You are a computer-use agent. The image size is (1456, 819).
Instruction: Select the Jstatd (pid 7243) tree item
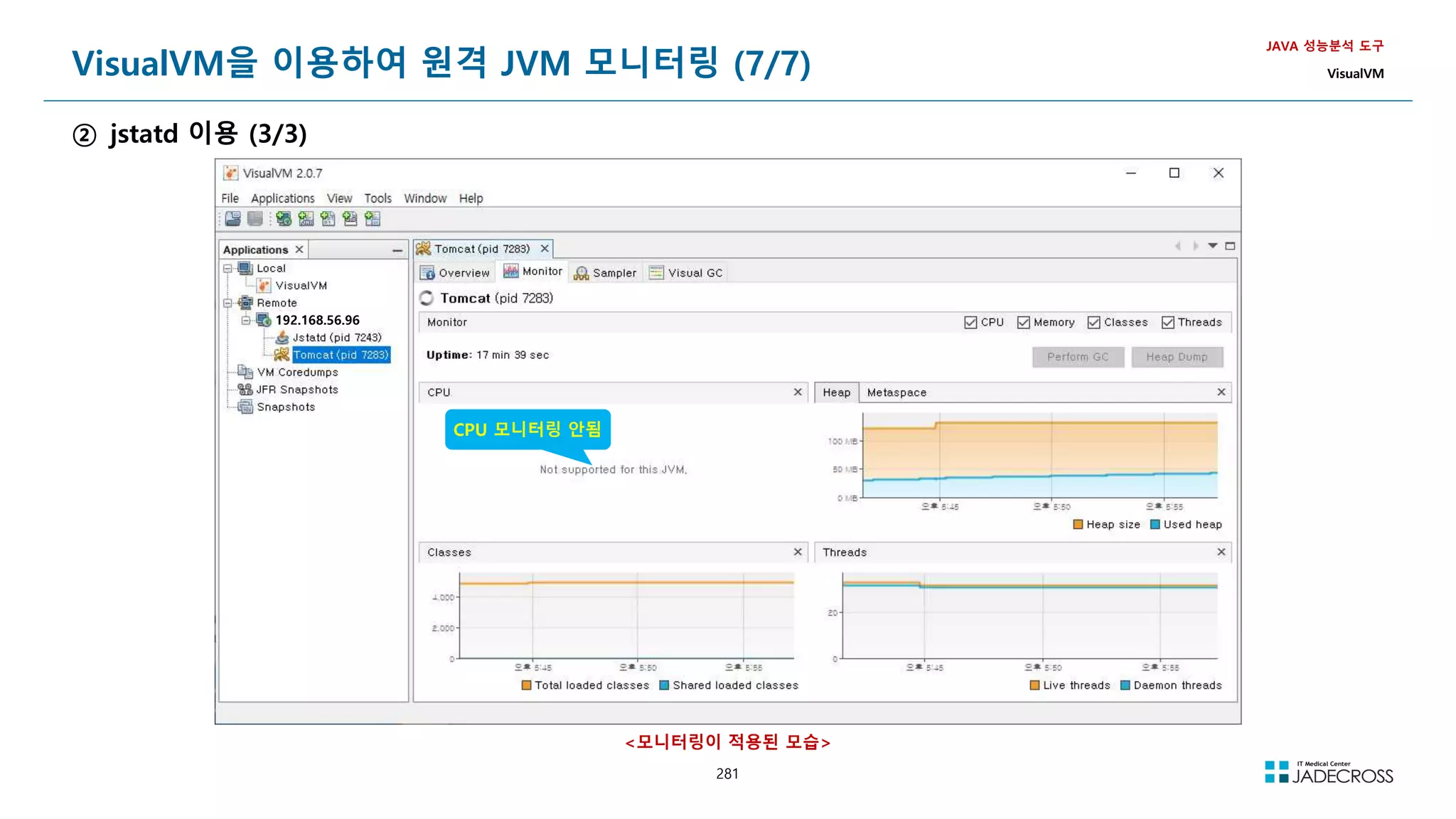point(337,338)
